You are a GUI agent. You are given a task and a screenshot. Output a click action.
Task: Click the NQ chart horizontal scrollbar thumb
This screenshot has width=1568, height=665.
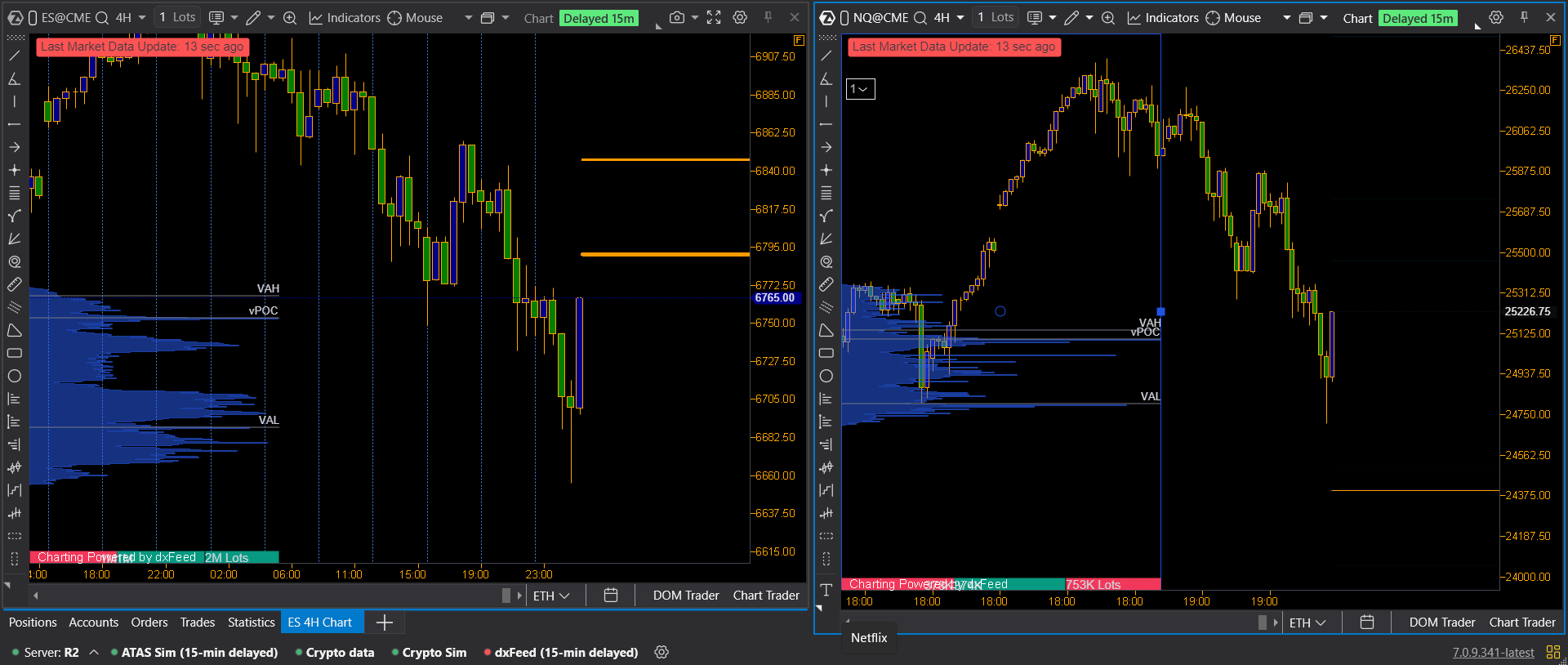1263,623
